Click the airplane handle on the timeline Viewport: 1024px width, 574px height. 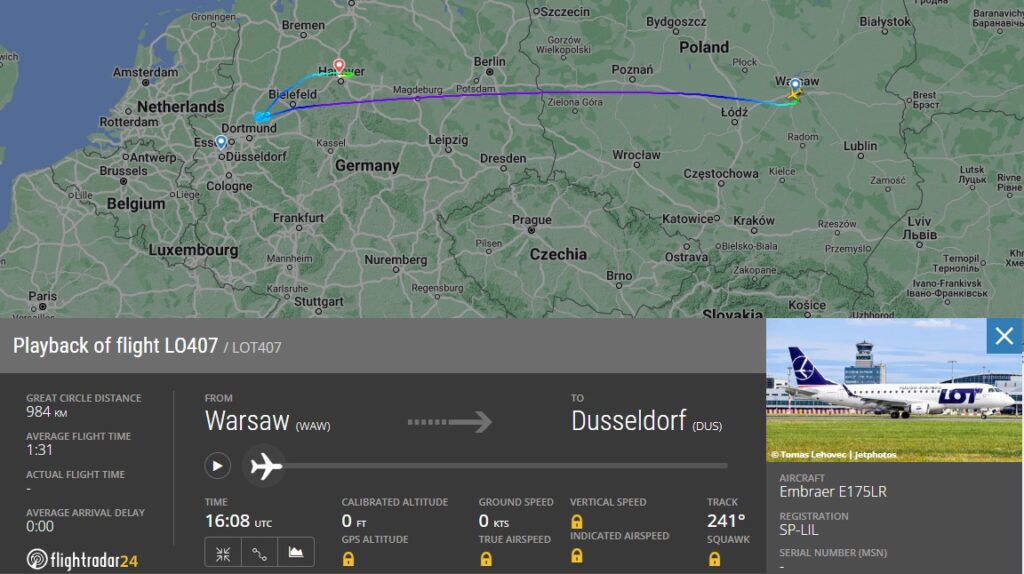pos(265,466)
